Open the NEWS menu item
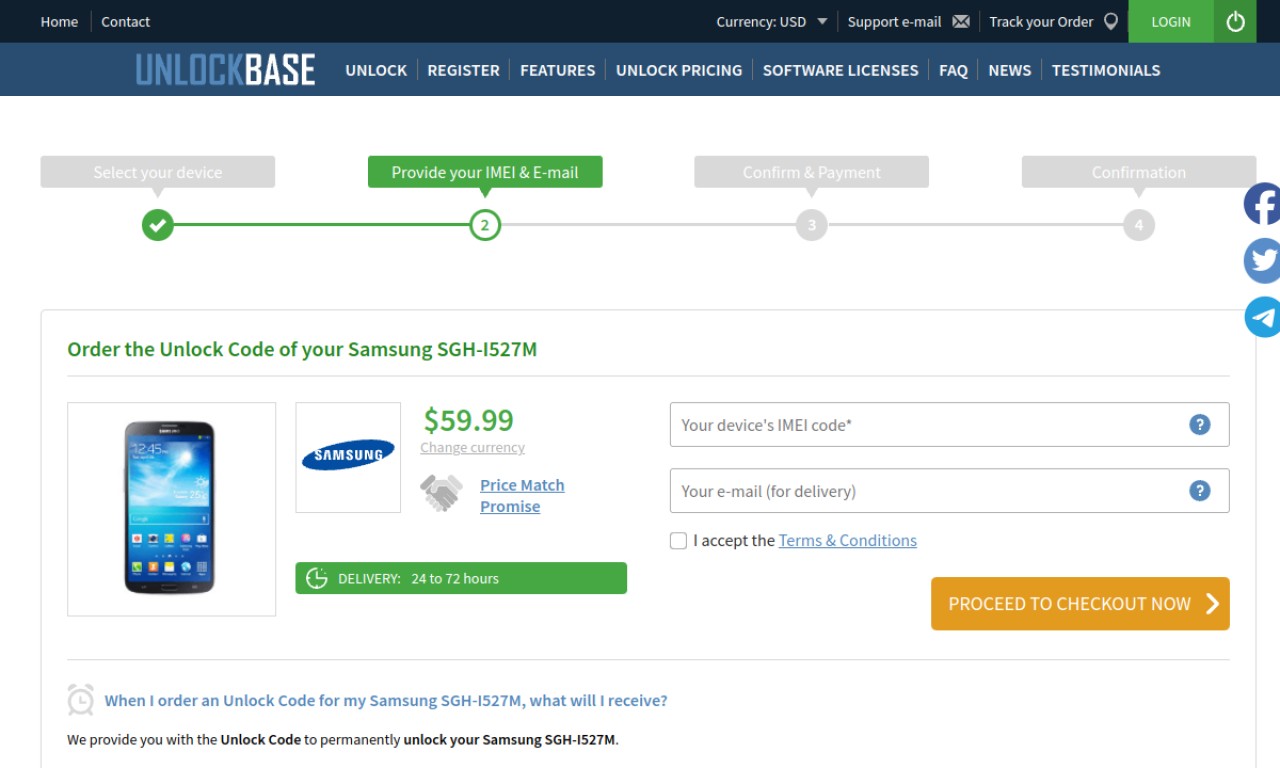This screenshot has height=768, width=1280. 1009,70
